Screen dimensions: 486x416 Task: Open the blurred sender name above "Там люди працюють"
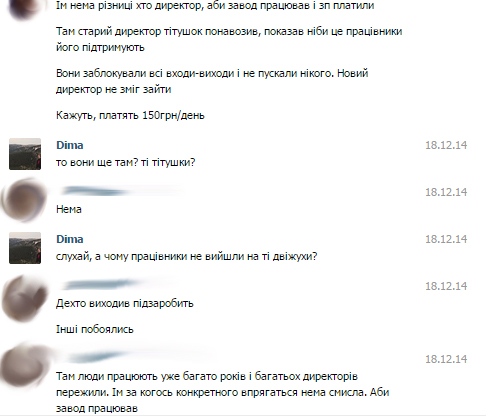coord(133,357)
